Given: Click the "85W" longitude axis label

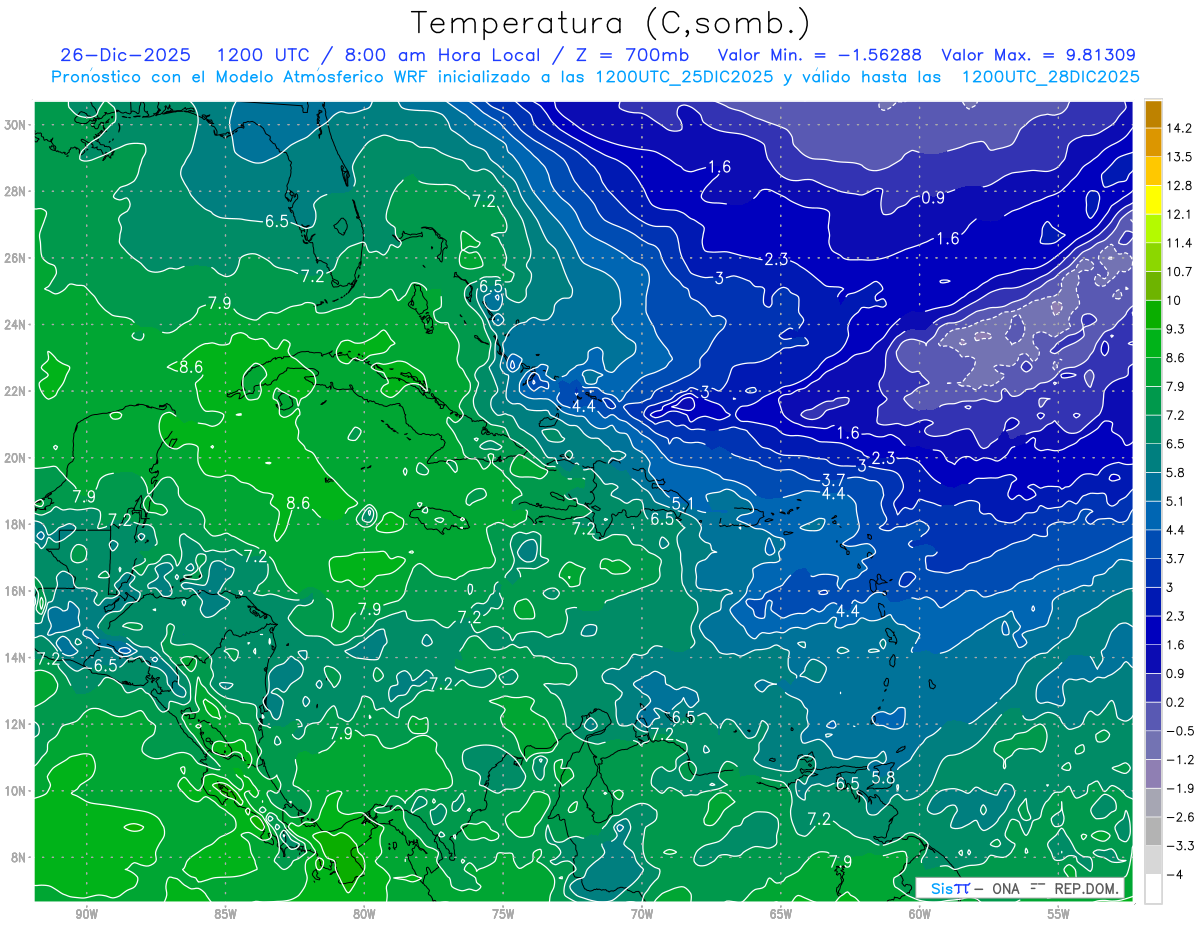Looking at the screenshot, I should pyautogui.click(x=225, y=914).
